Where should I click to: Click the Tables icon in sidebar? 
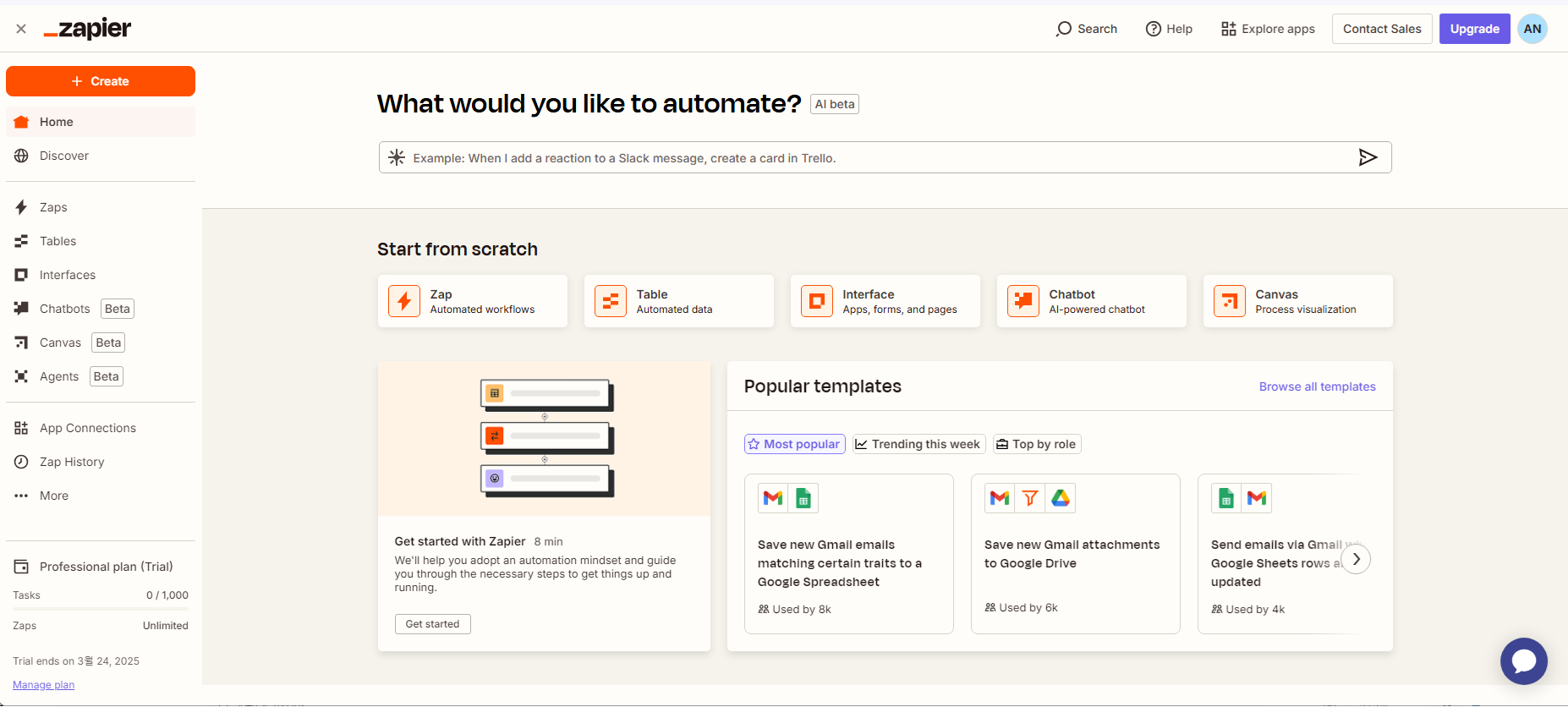pyautogui.click(x=21, y=241)
